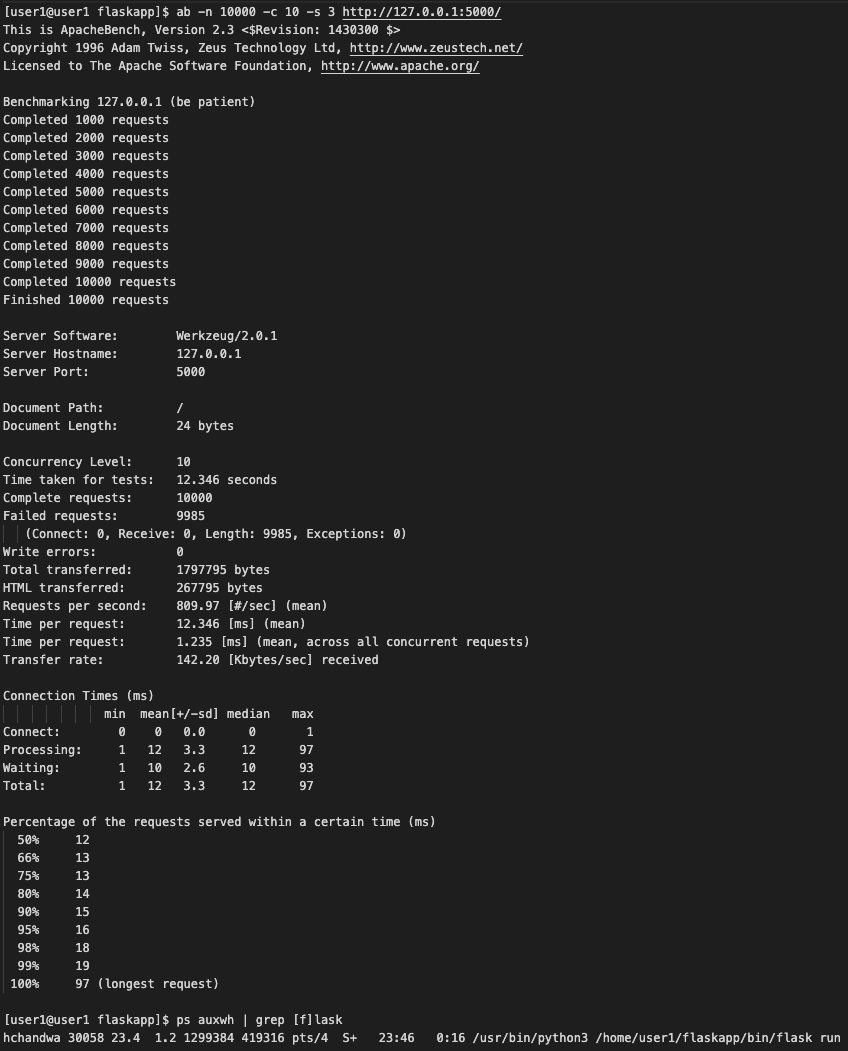
Task: Click the "12.346 seconds" time taken value
Action: coord(226,480)
